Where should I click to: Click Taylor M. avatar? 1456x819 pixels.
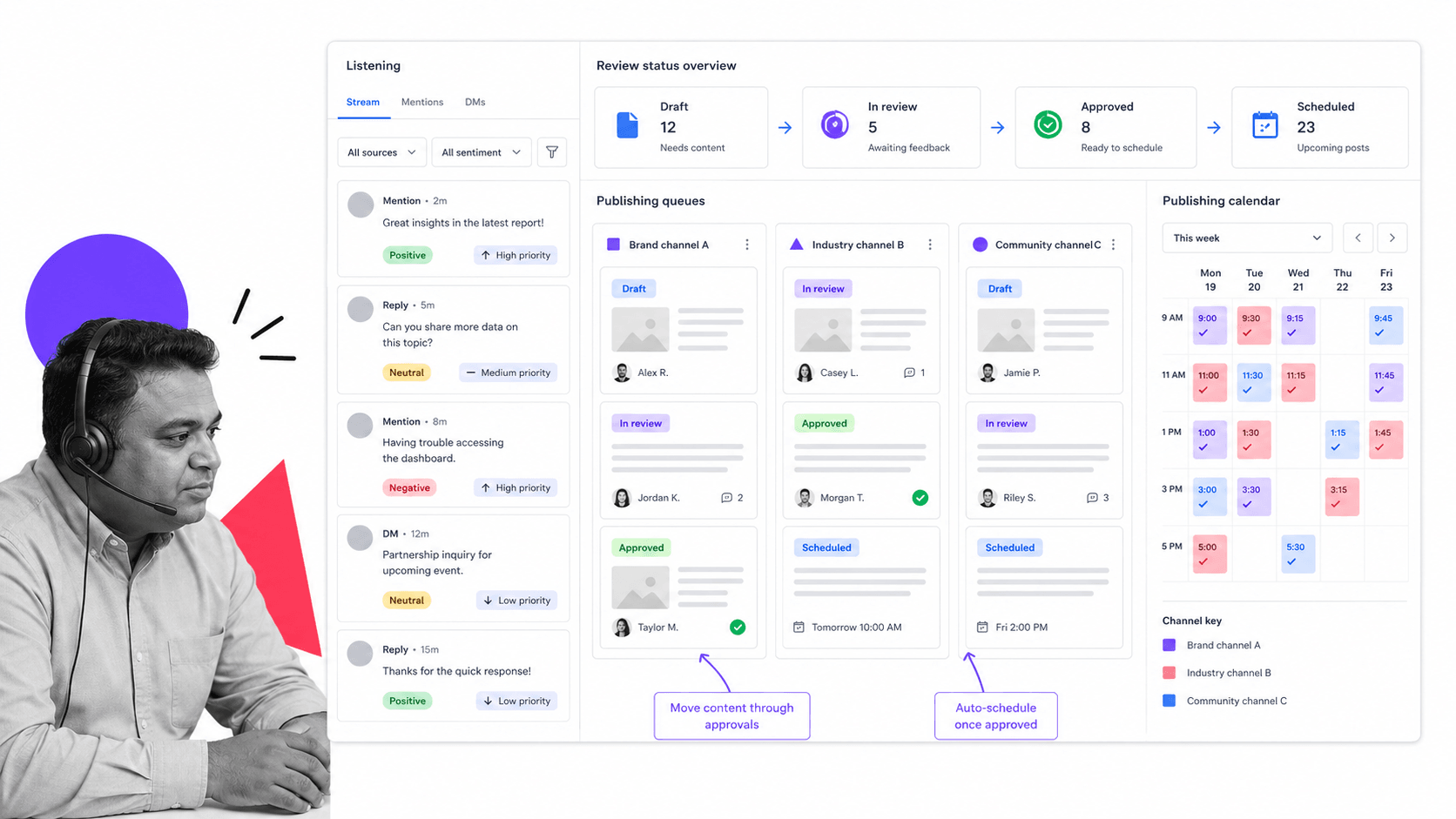622,627
